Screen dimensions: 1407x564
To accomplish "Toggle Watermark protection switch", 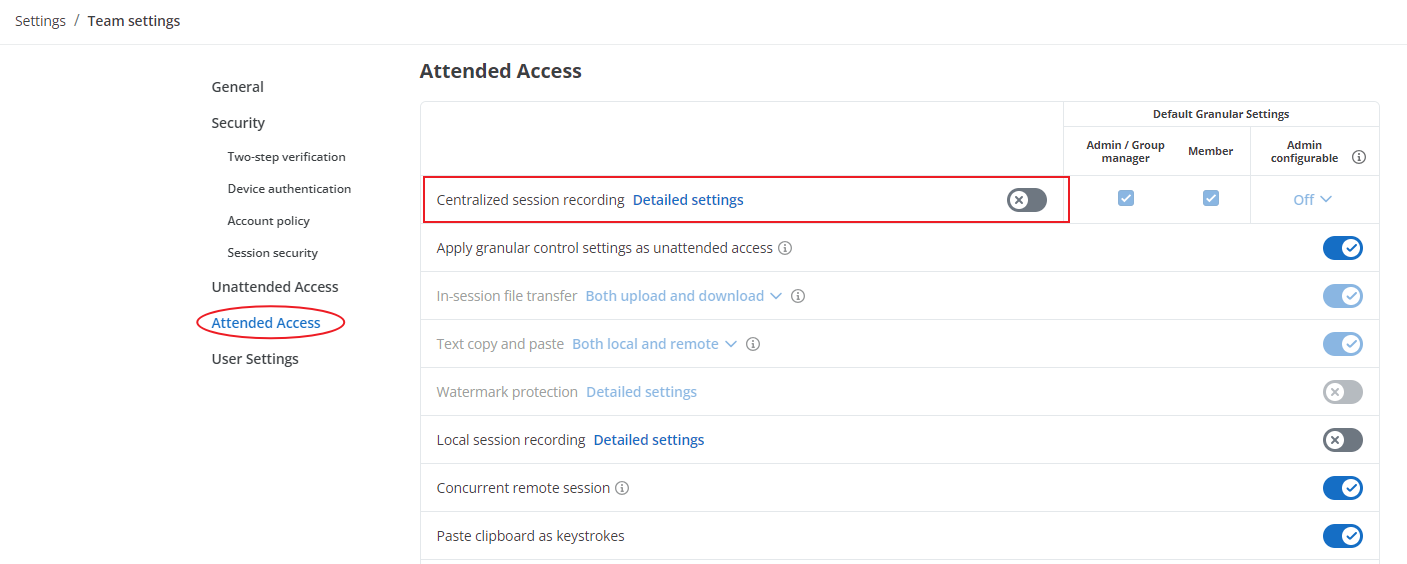I will pyautogui.click(x=1343, y=392).
